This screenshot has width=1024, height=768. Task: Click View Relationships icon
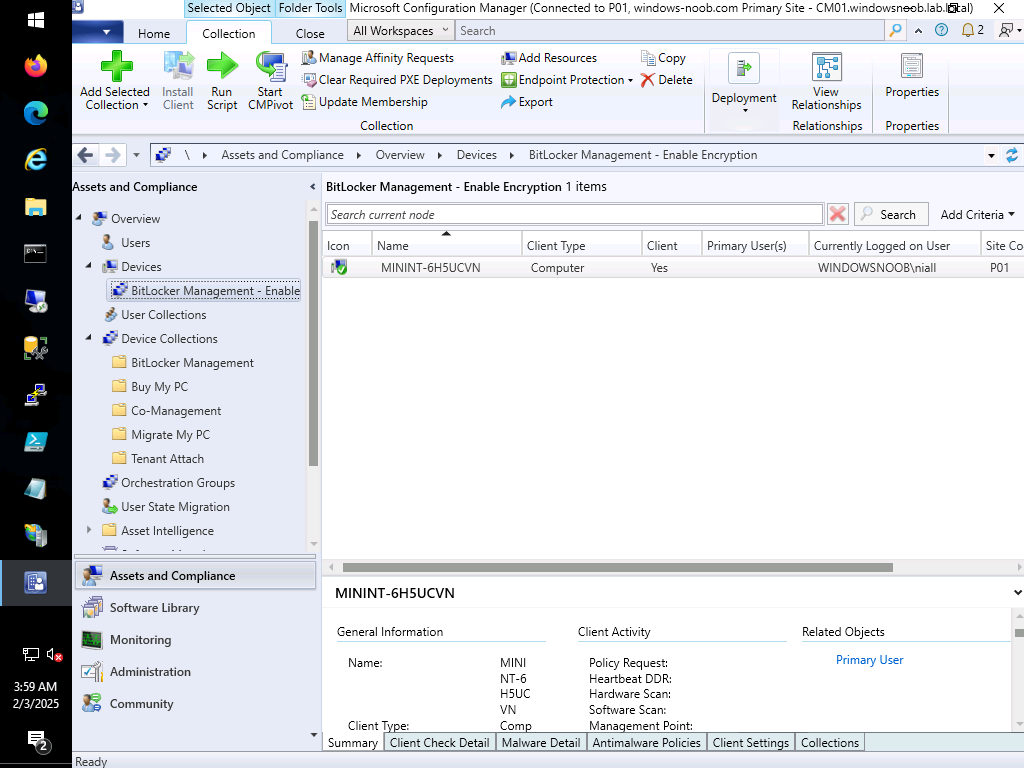pos(827,67)
